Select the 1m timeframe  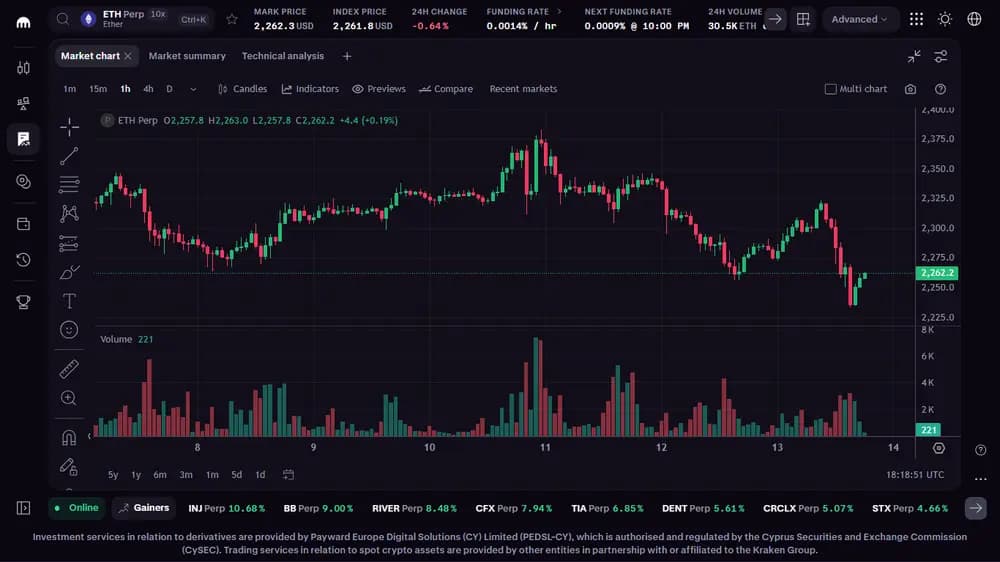(70, 89)
